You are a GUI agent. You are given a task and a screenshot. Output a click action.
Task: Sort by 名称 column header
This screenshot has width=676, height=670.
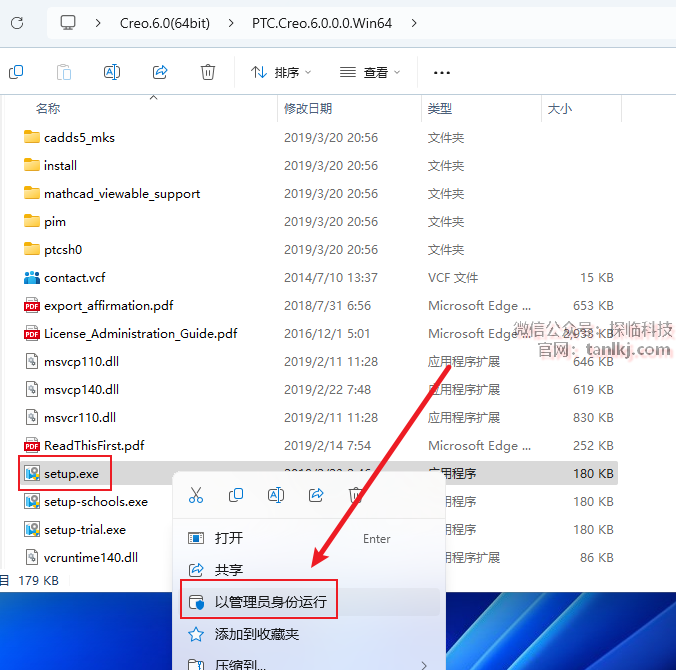(48, 108)
